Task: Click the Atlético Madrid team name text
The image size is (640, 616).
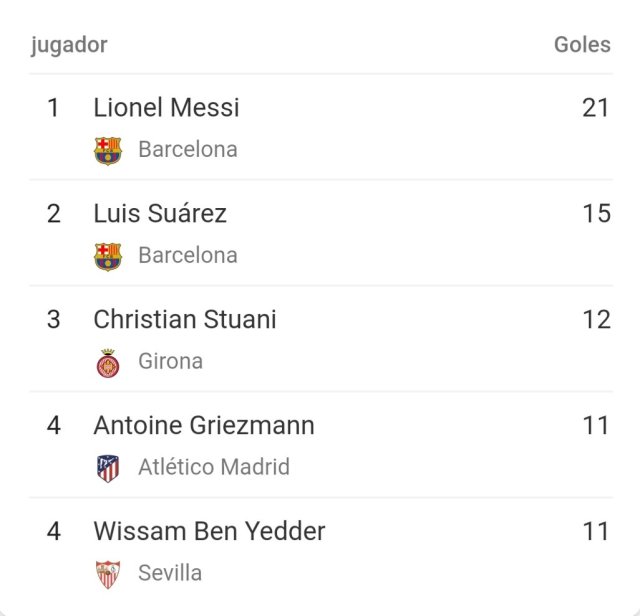Action: tap(214, 468)
